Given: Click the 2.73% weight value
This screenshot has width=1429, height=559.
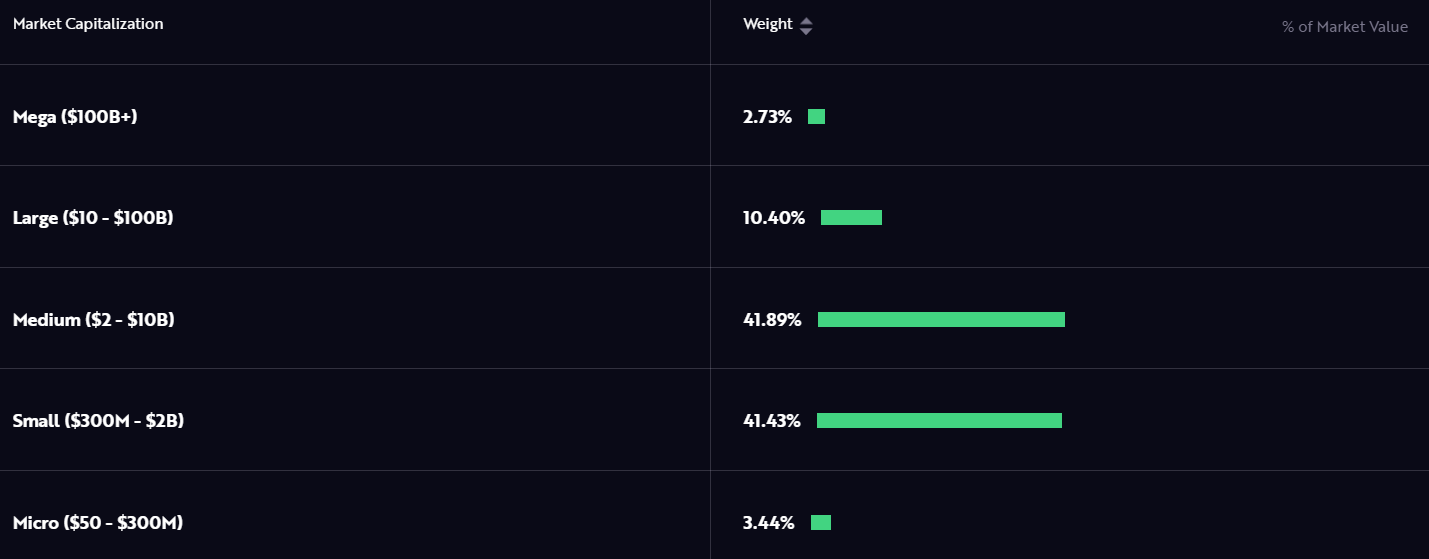Looking at the screenshot, I should (x=767, y=117).
